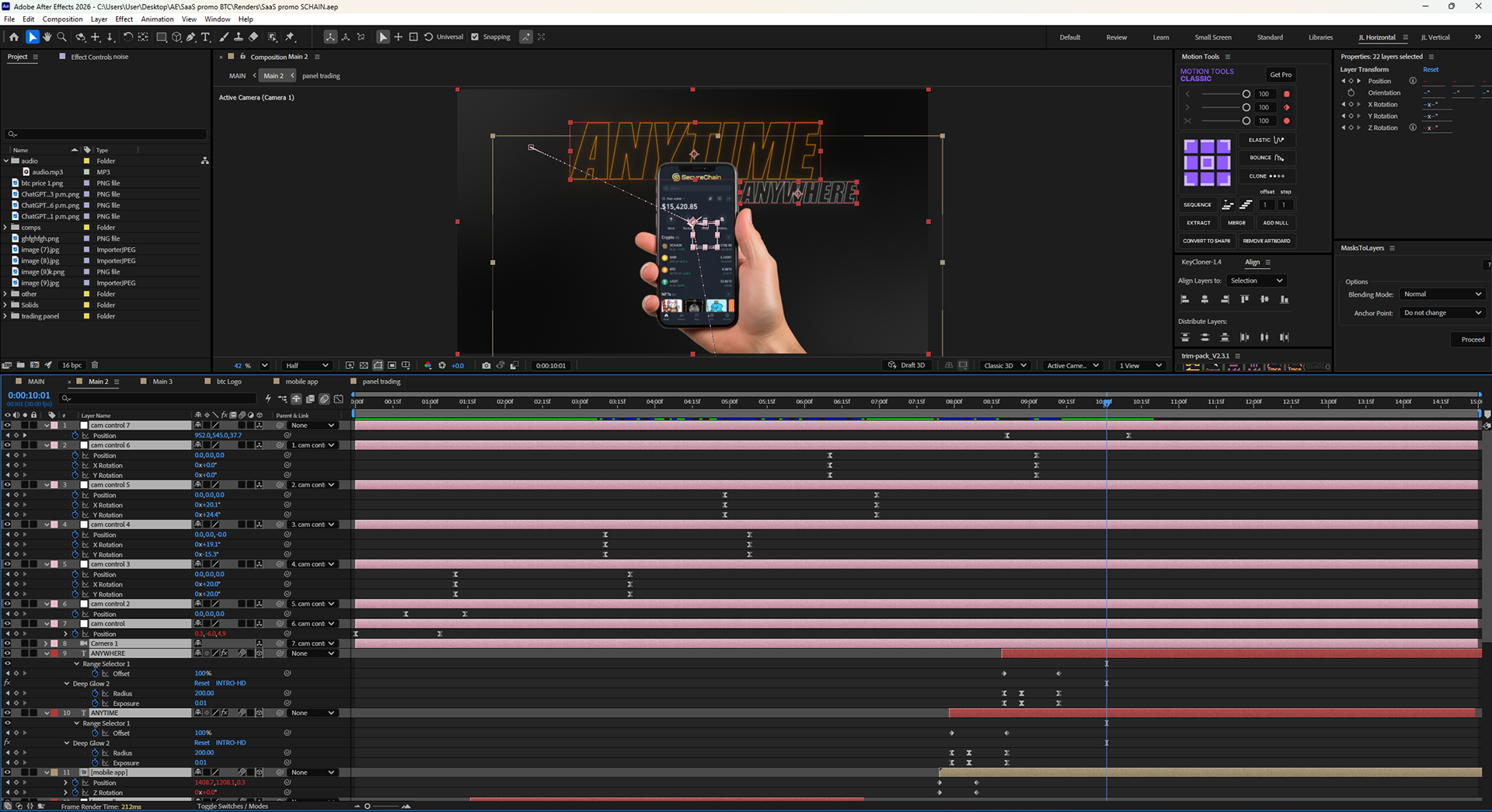Screen dimensions: 1492x812
Task: Toggle the Snapping checkbox
Action: coord(475,37)
